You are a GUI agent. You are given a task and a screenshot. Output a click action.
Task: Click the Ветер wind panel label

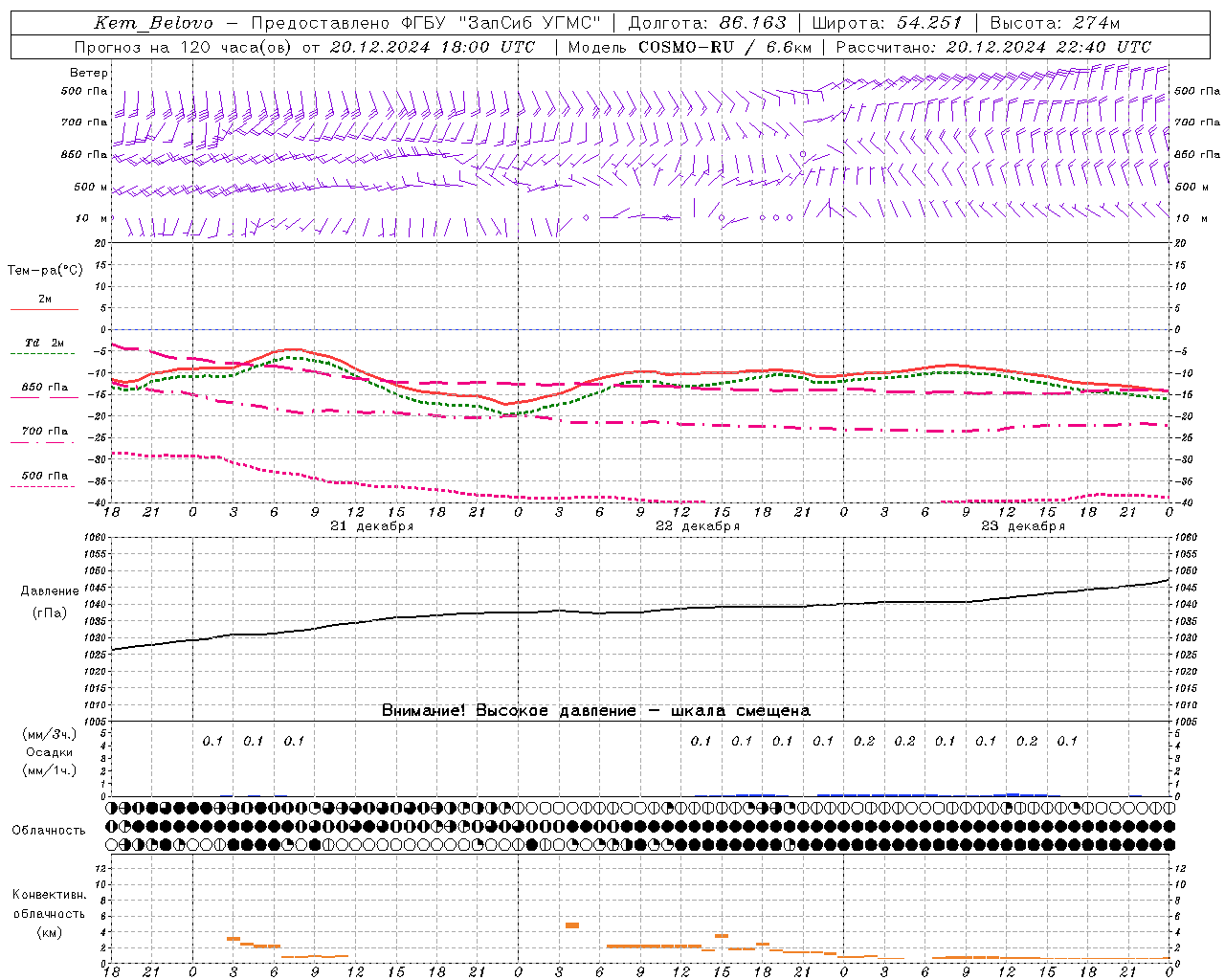89,73
